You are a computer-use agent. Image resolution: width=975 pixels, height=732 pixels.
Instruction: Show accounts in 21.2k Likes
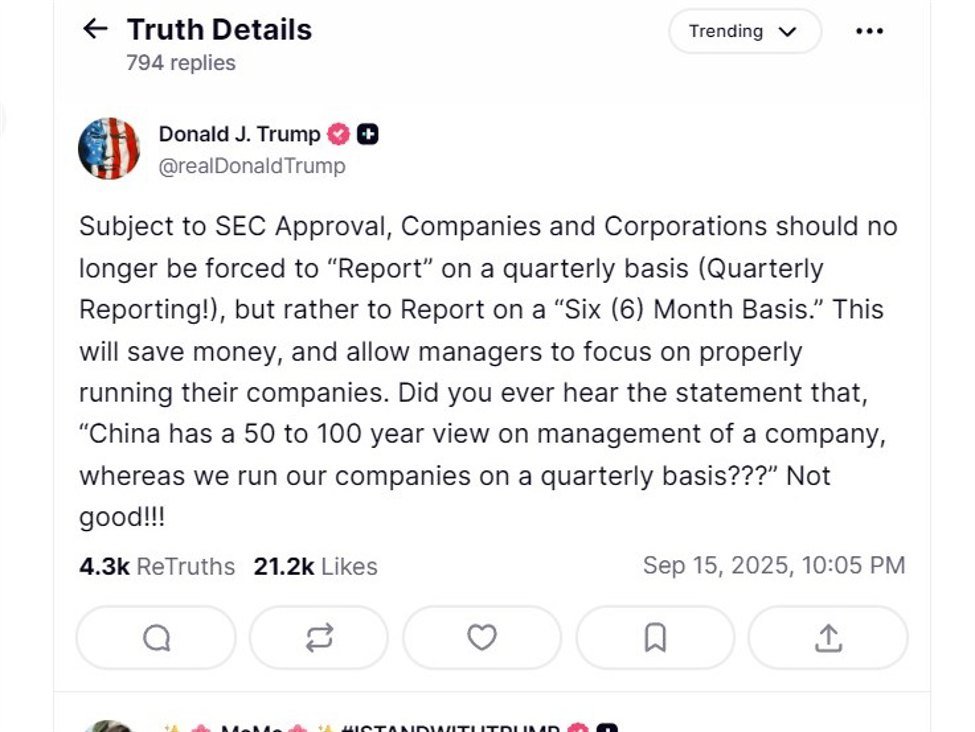pyautogui.click(x=316, y=566)
